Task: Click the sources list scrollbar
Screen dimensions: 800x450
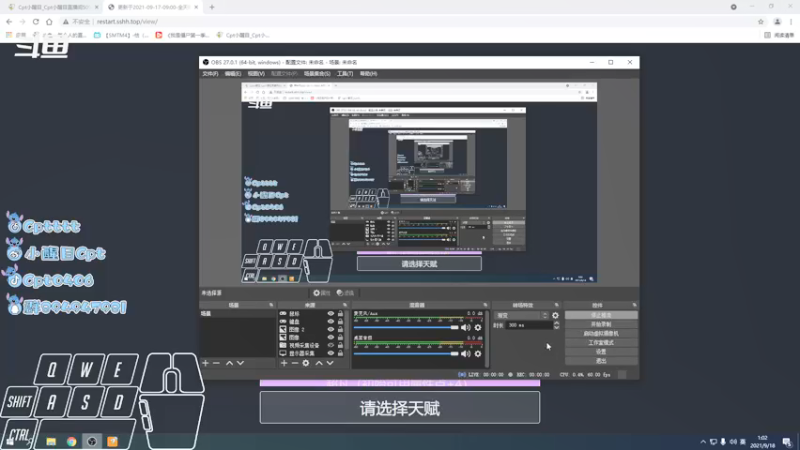Action: 347,333
